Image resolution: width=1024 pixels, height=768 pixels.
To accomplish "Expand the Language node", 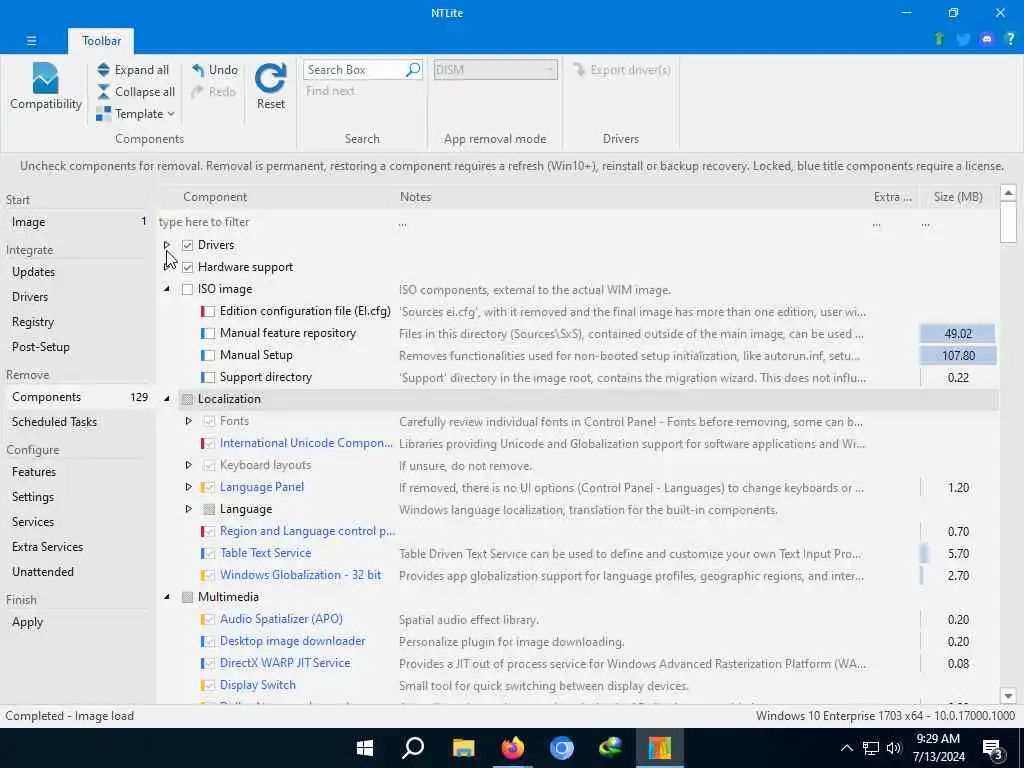I will click(x=188, y=509).
